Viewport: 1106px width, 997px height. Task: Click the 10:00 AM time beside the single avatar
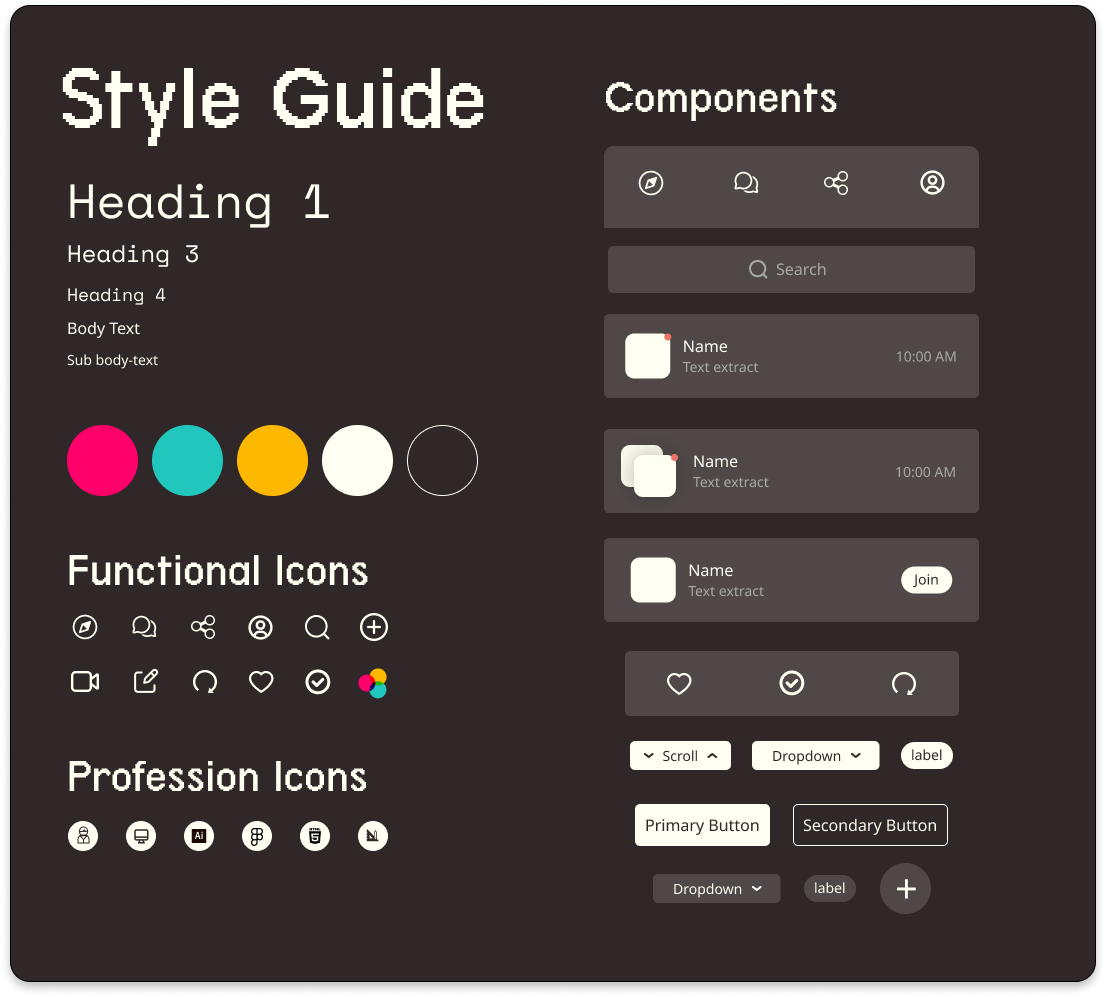926,357
